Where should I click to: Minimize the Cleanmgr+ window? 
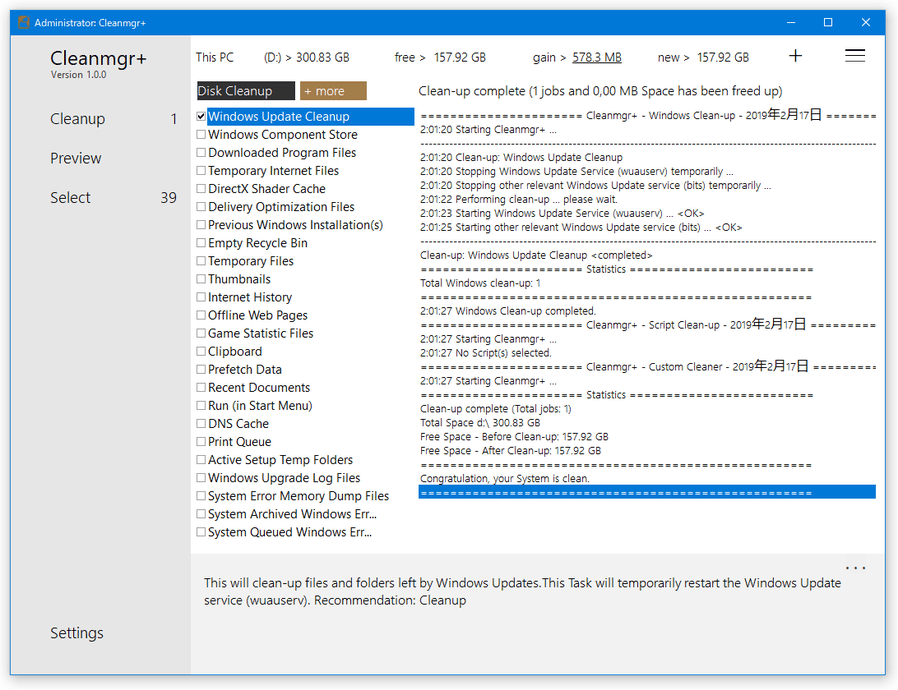point(791,22)
